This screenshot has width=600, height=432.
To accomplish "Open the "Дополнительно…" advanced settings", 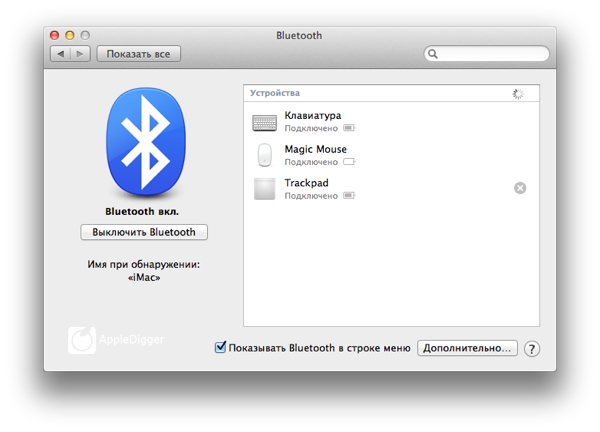I will point(467,348).
